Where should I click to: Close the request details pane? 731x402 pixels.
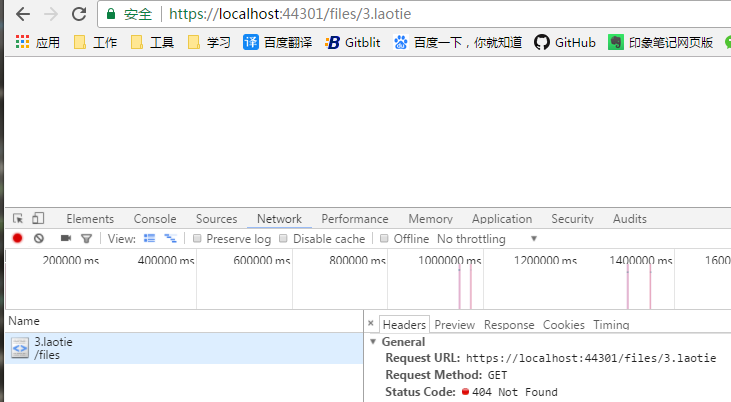371,323
